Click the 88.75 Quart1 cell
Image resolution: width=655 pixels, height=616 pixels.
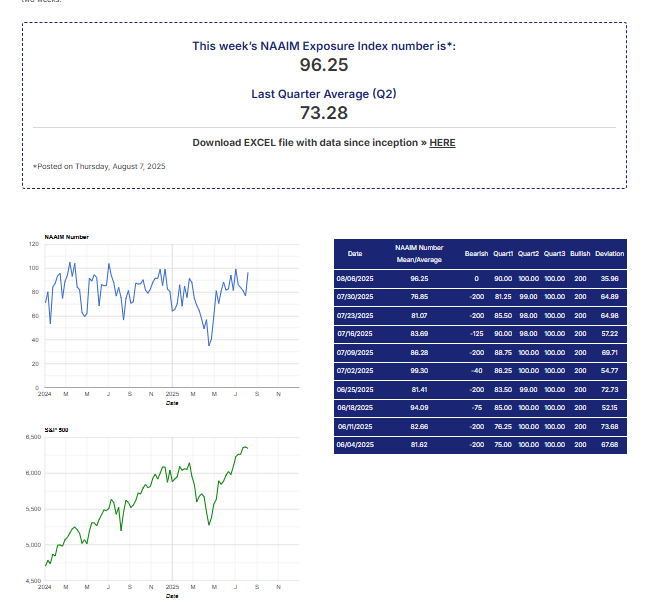[x=503, y=352]
